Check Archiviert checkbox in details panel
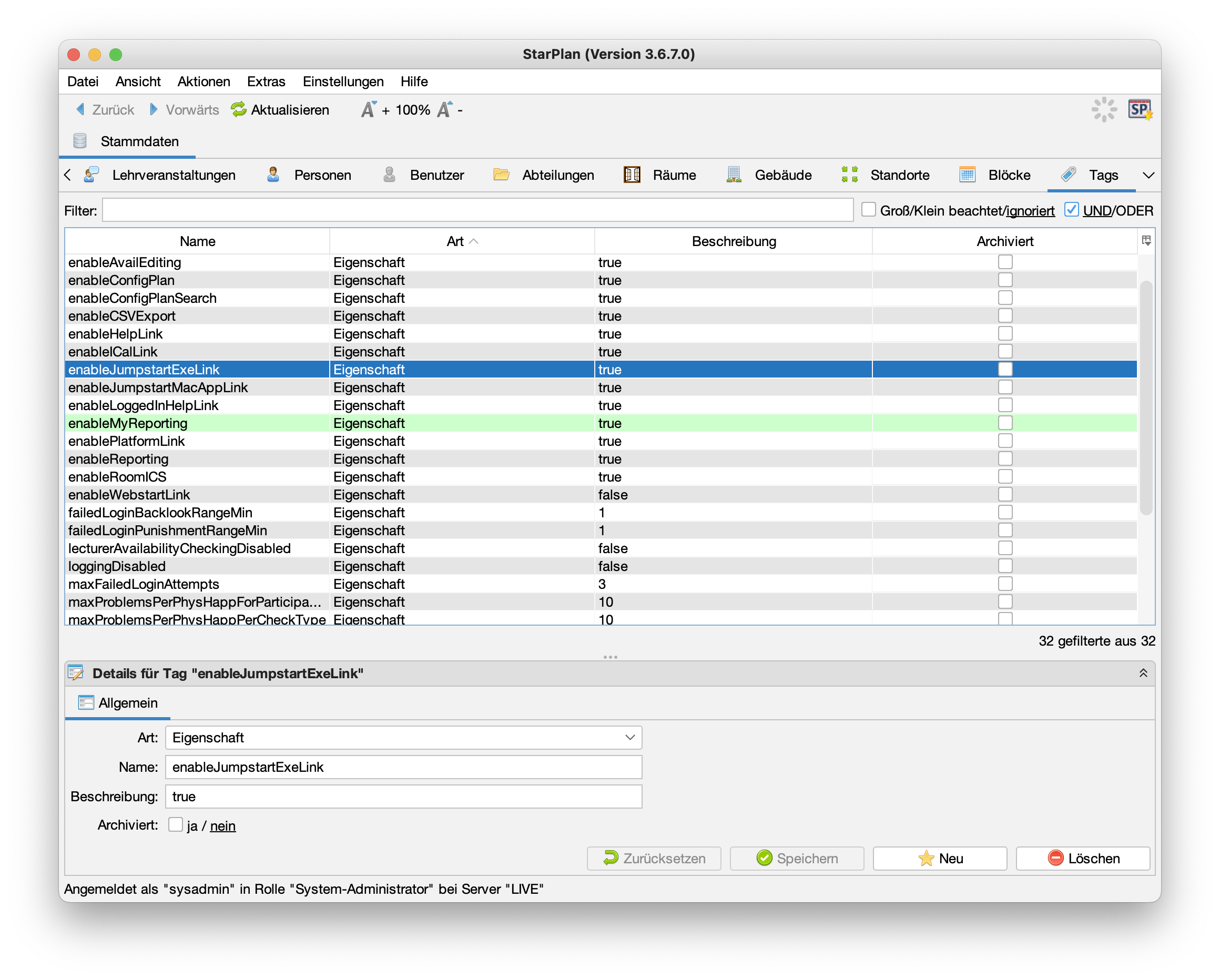The image size is (1220, 980). [176, 825]
